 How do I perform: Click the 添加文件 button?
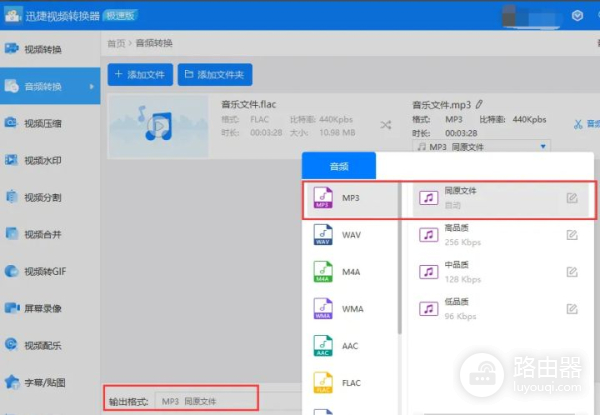[x=140, y=75]
